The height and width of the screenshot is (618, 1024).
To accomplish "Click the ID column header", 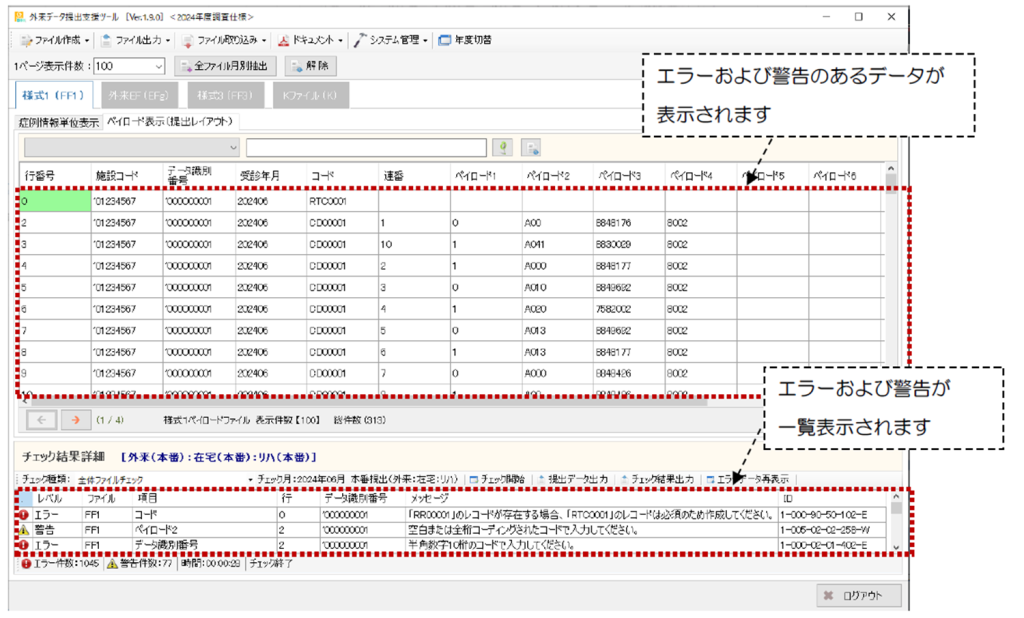I will (x=833, y=499).
